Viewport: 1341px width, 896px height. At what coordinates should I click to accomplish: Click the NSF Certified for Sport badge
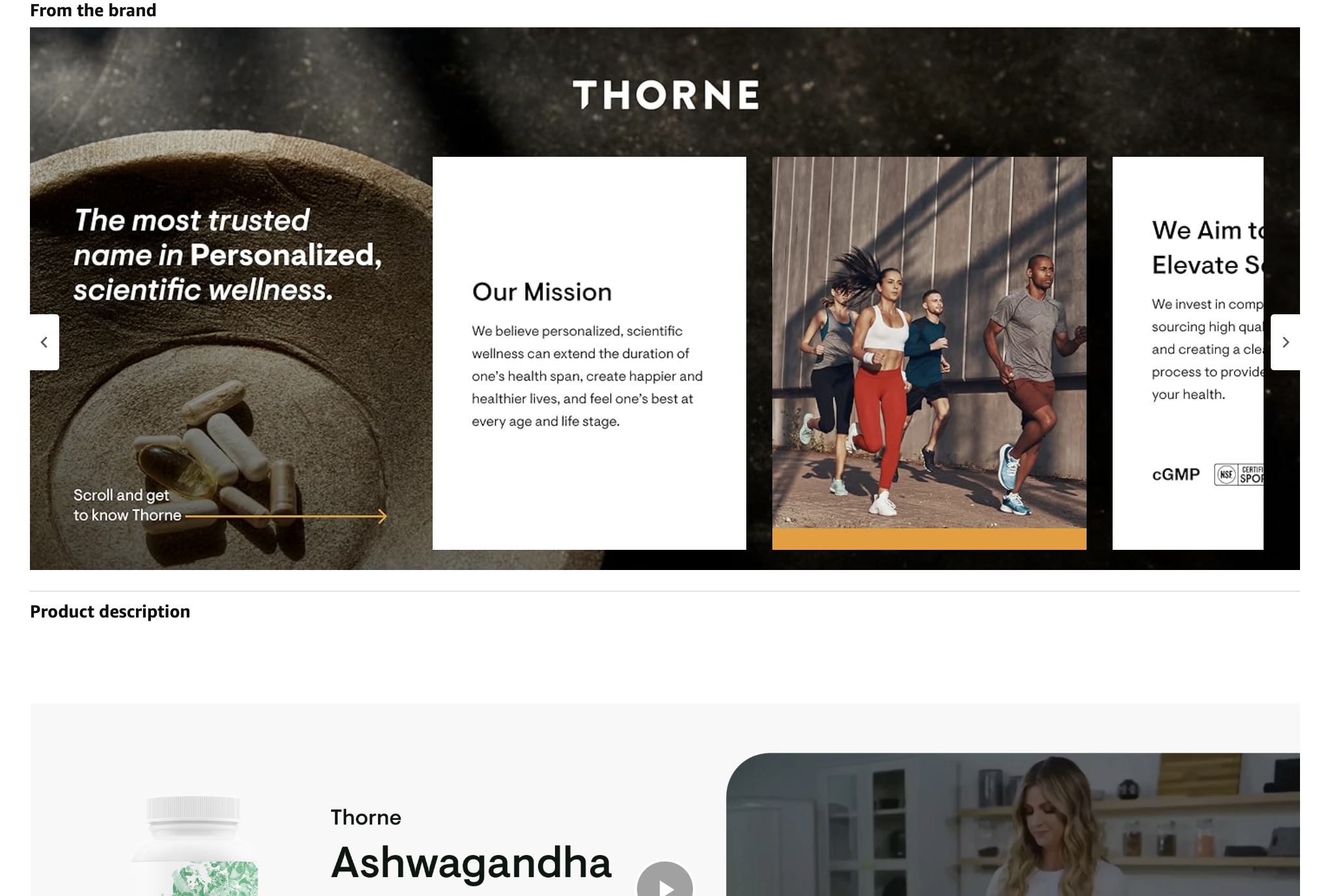(1239, 474)
